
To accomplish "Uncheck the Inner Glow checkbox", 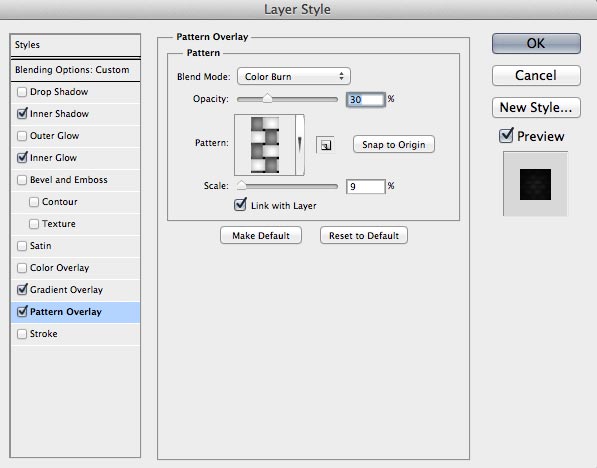I will pyautogui.click(x=22, y=158).
